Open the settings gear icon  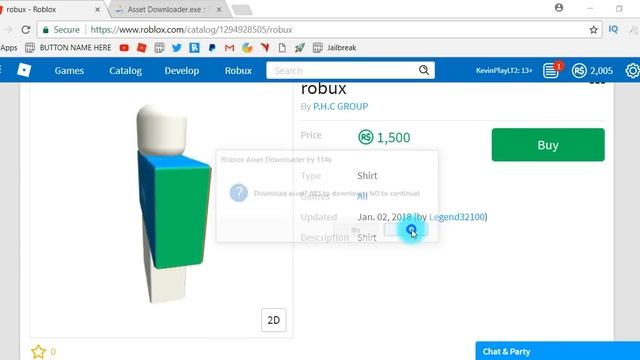click(633, 71)
